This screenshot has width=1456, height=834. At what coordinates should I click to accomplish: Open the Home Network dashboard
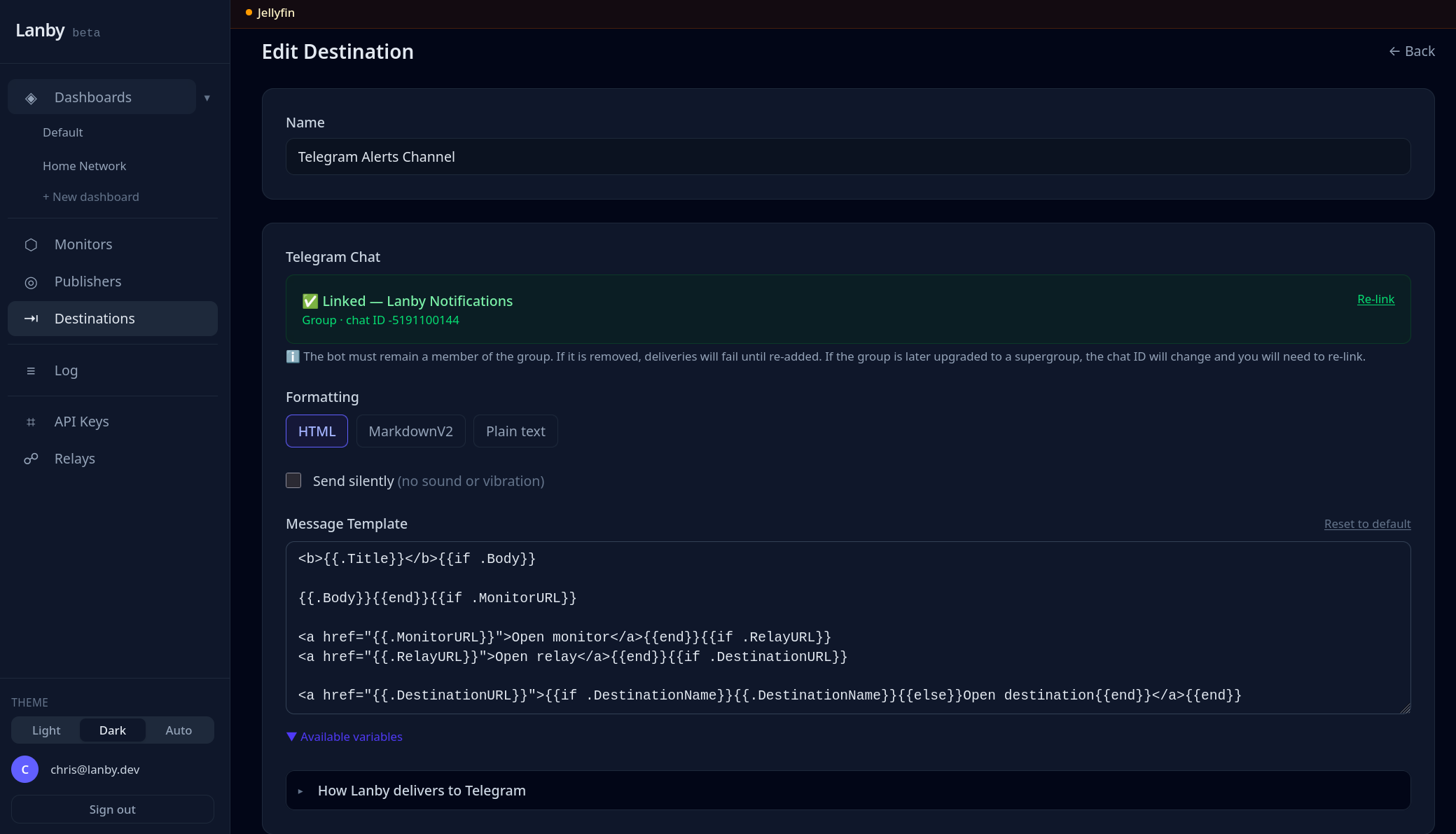pos(84,166)
